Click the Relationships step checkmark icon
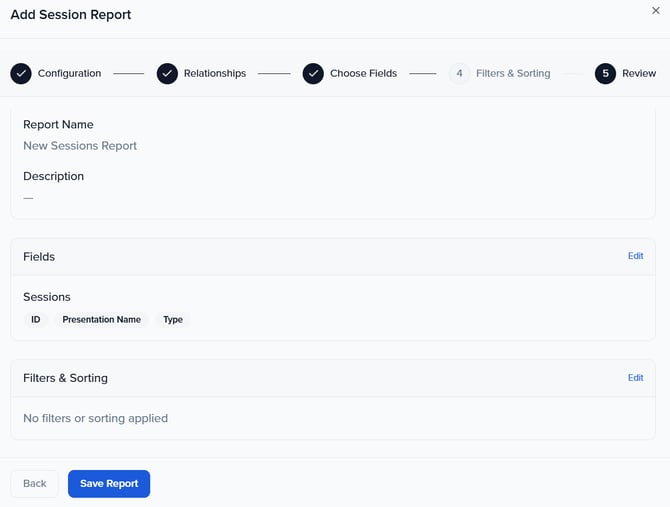 coord(167,73)
